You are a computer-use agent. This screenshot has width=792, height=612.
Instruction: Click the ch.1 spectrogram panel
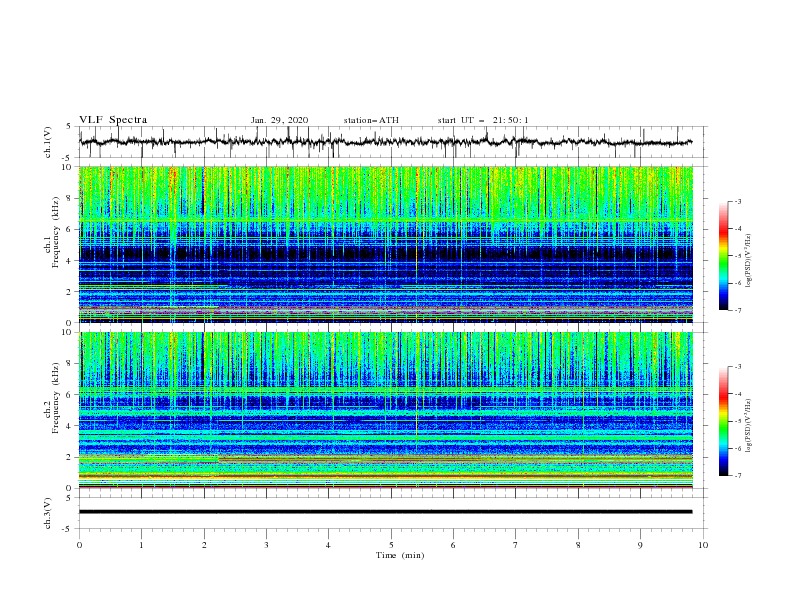pyautogui.click(x=386, y=244)
